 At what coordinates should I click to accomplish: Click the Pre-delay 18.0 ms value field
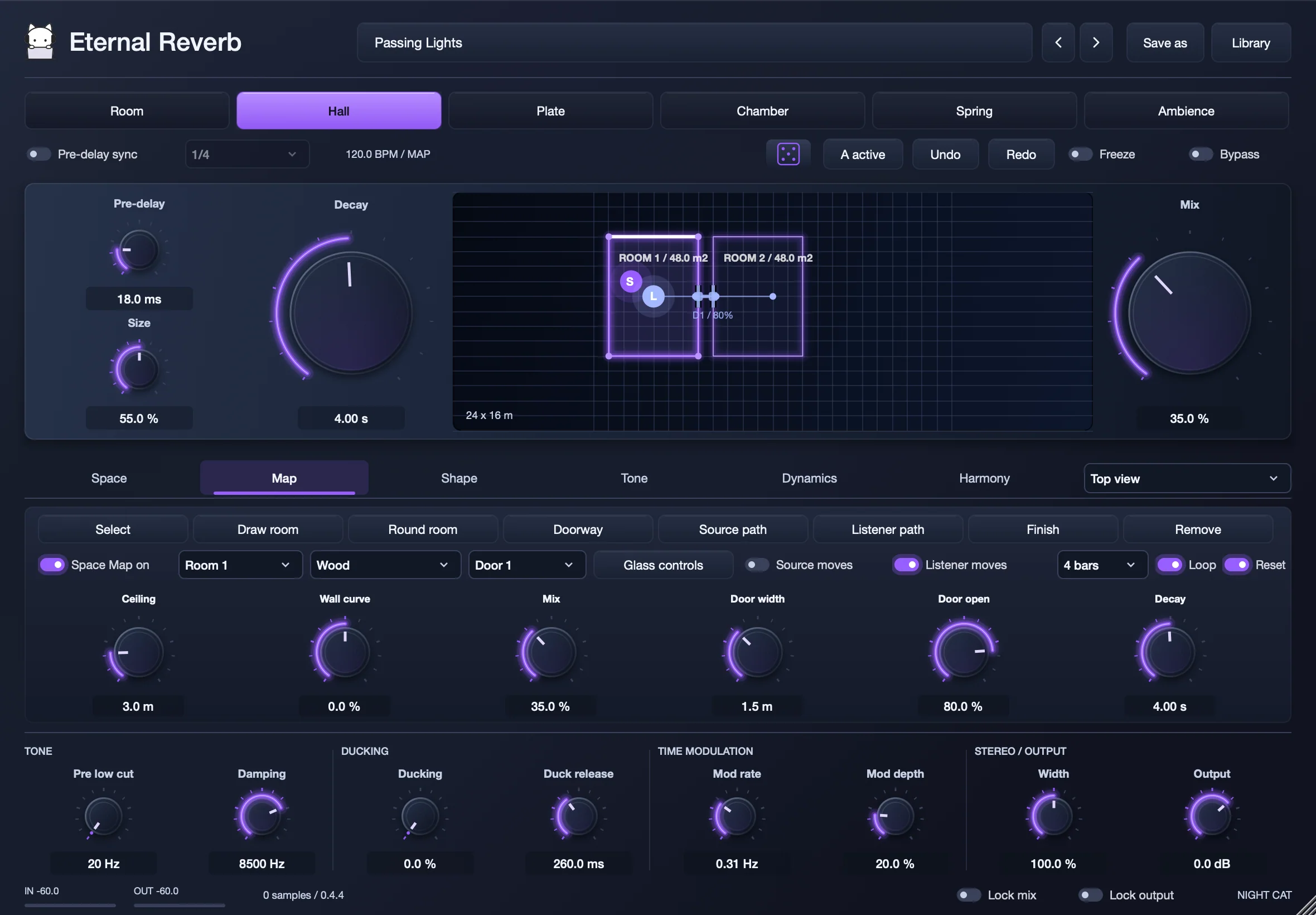pyautogui.click(x=139, y=298)
